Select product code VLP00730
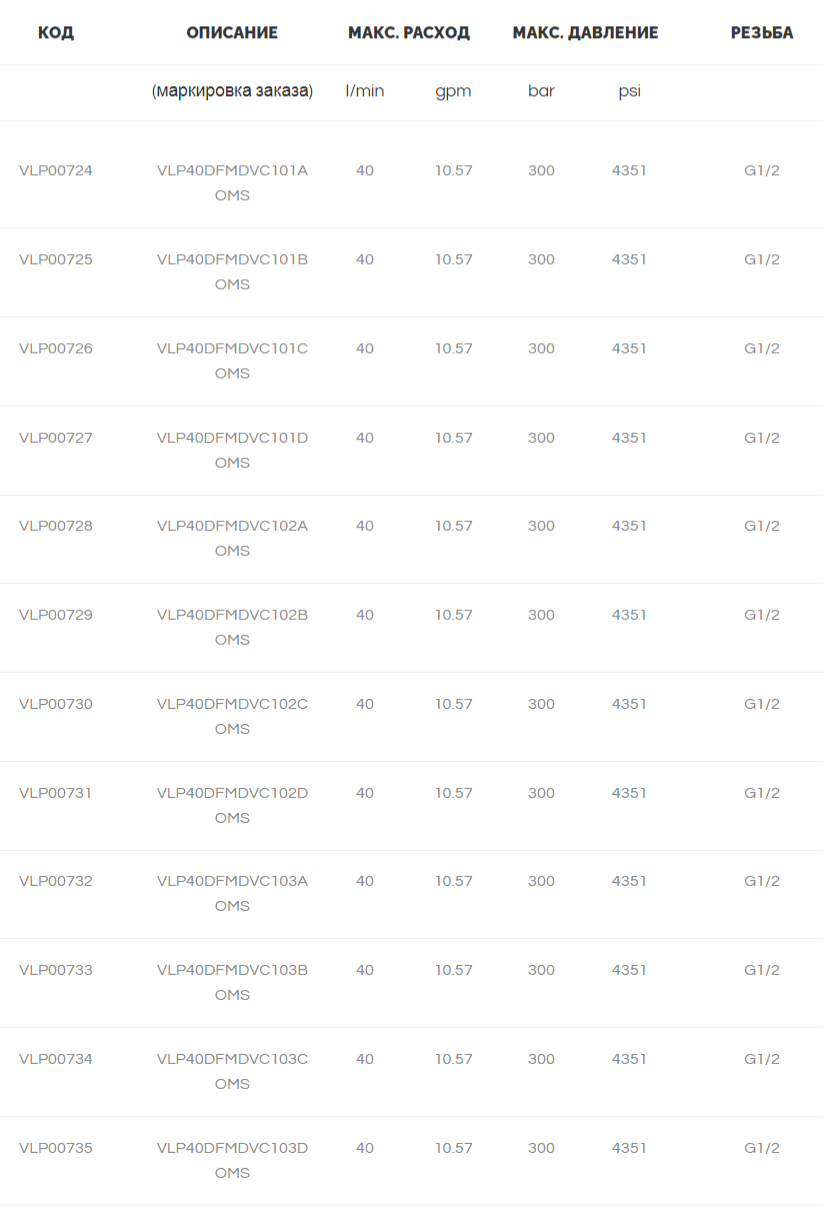823x1206 pixels. tap(56, 704)
